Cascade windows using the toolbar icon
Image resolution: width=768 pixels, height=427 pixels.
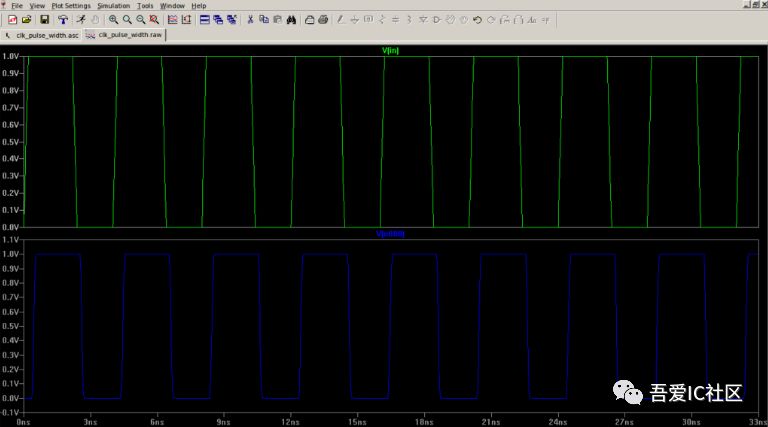click(219, 19)
